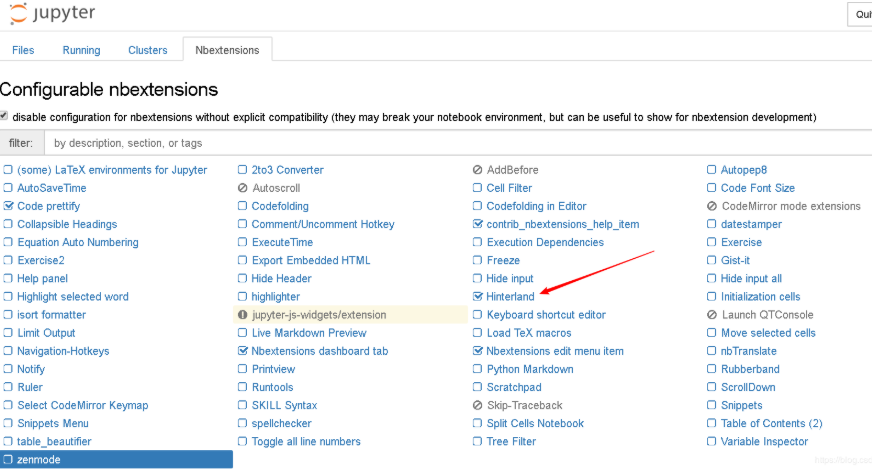
Task: Disable the Code prettify checkbox
Action: 9,206
